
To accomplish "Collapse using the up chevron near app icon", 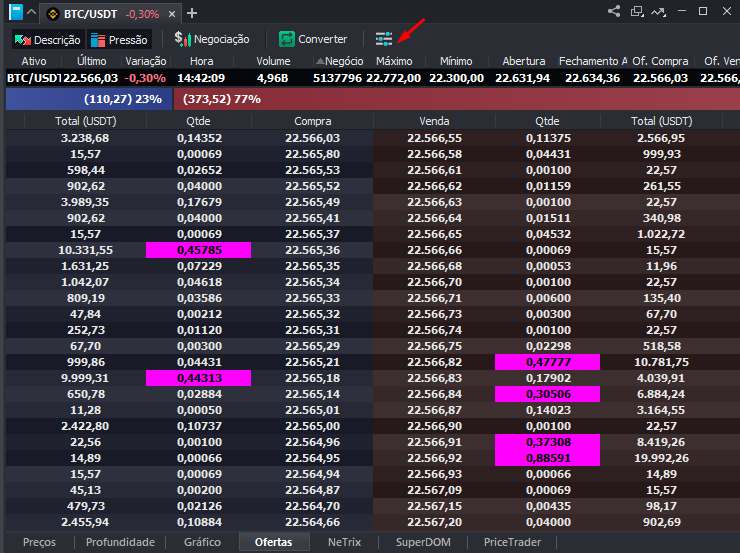I will (31, 12).
